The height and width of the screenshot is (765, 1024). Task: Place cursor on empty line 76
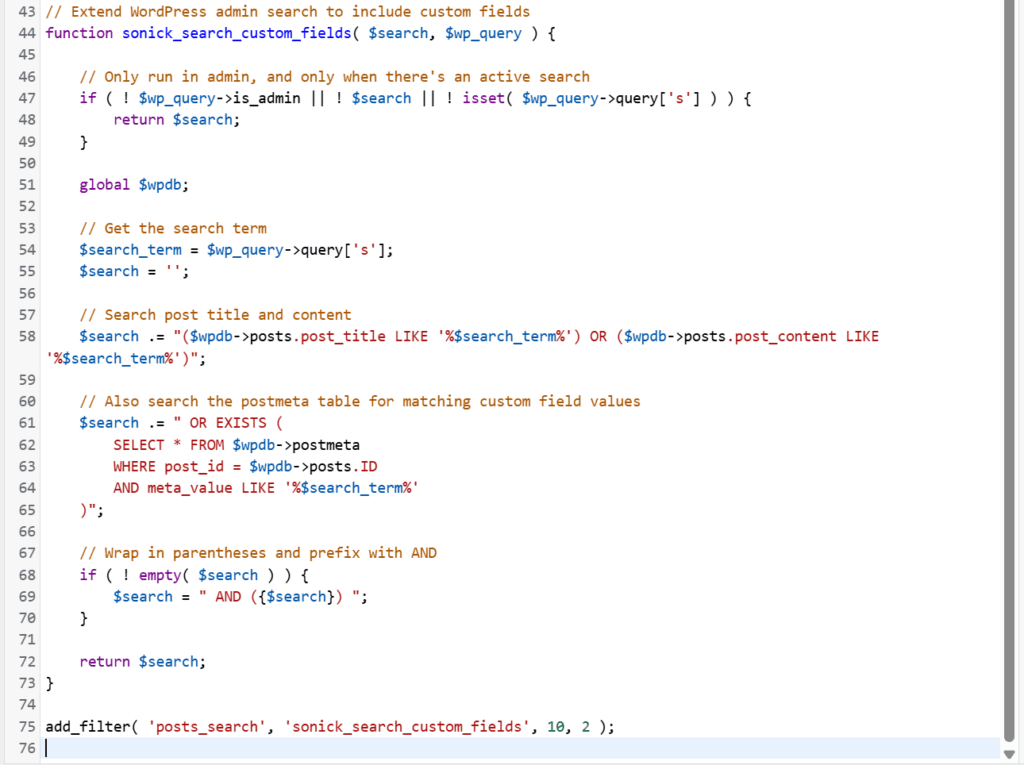coord(522,748)
